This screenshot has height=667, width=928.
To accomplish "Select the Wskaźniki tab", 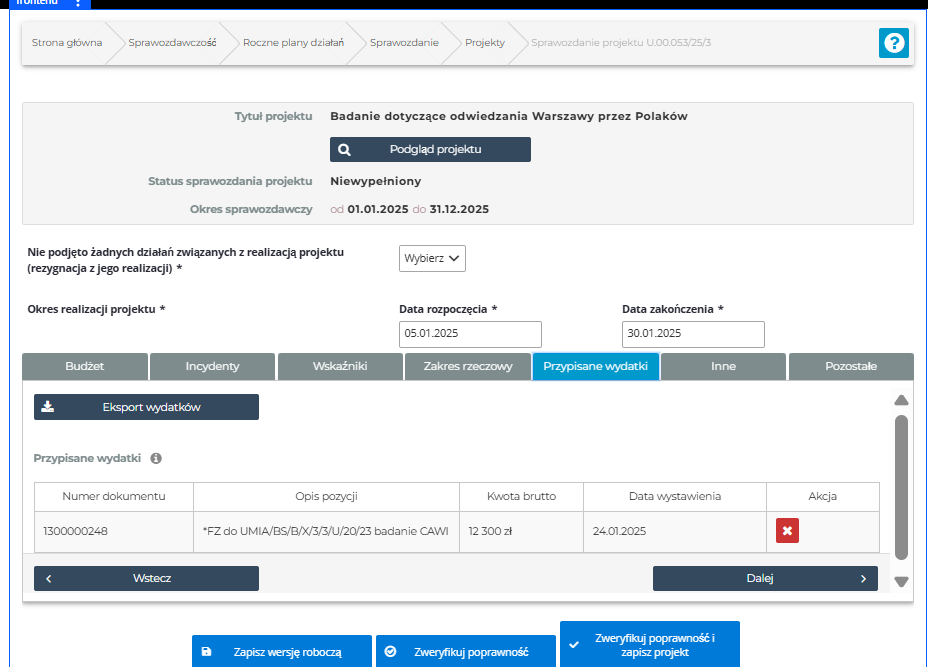I will tap(340, 366).
